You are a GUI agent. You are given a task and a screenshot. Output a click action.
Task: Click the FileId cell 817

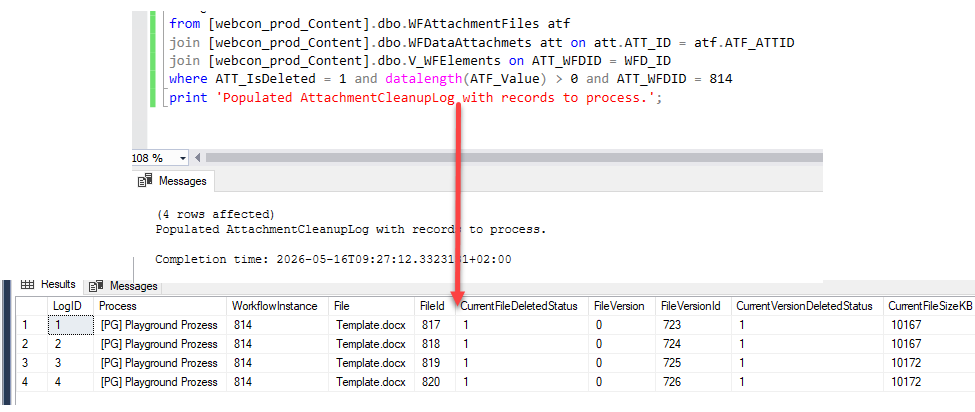(x=435, y=324)
